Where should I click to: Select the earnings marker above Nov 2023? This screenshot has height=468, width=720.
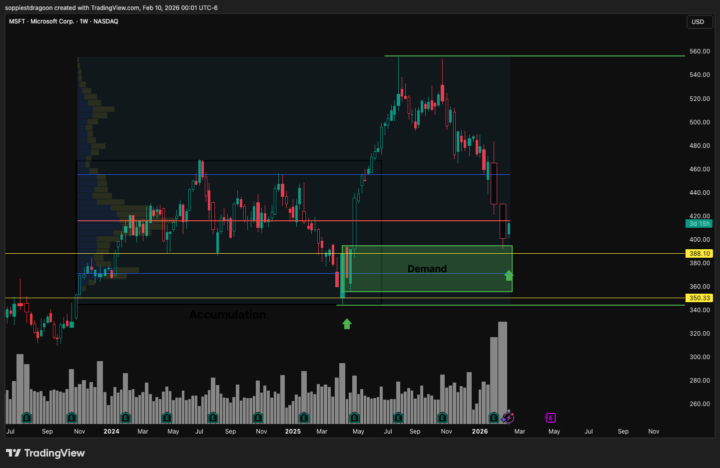(72, 417)
